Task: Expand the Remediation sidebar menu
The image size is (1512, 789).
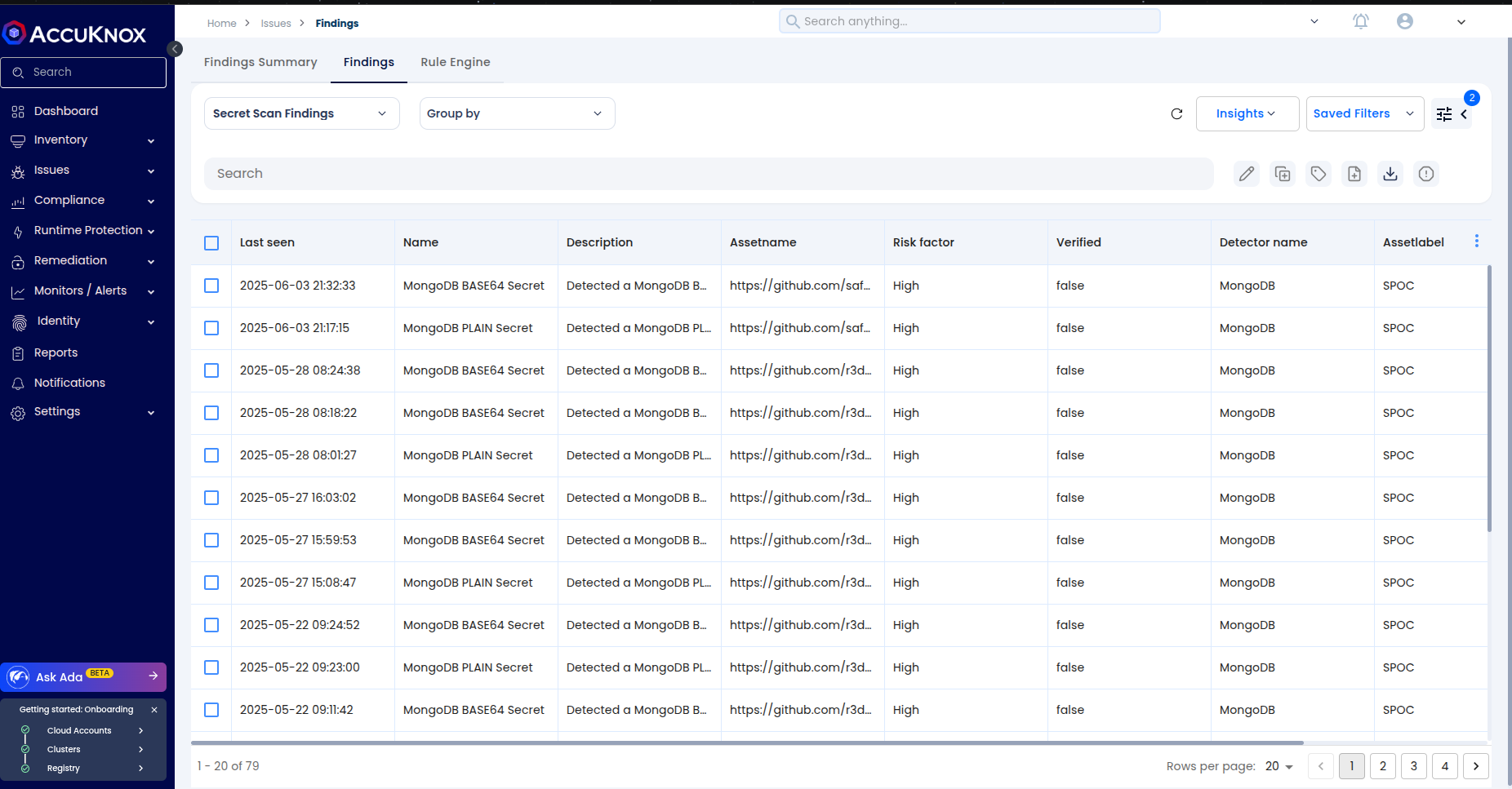Action: point(83,261)
